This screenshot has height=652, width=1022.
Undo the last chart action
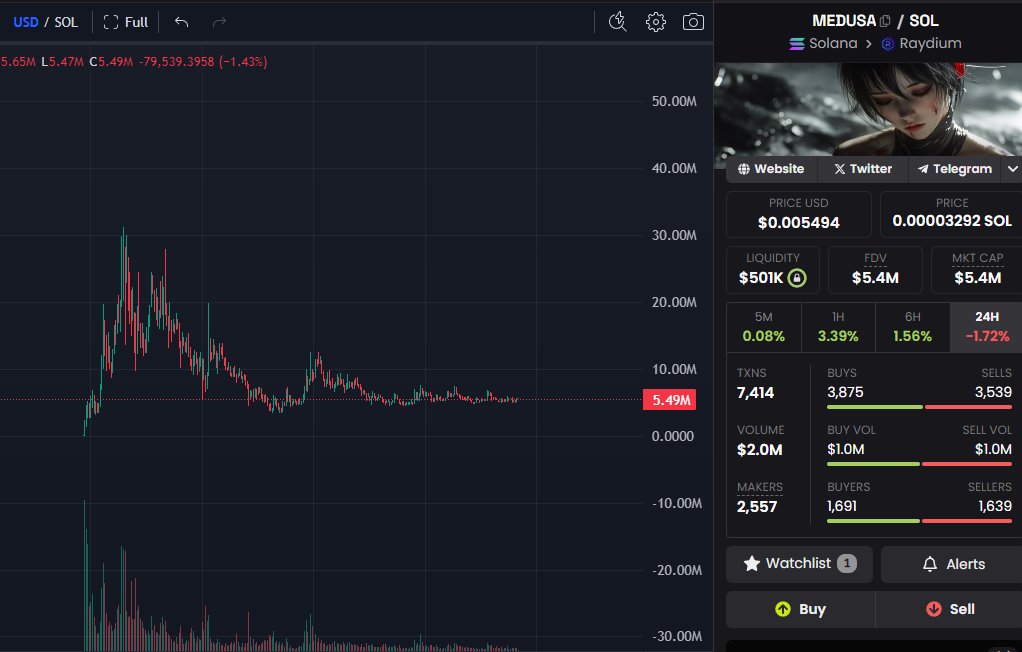click(x=182, y=22)
